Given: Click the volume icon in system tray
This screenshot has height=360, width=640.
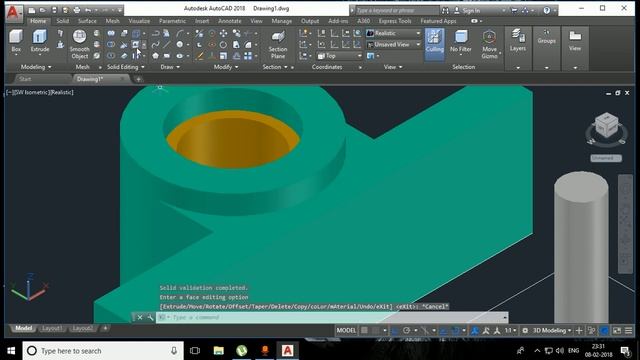Looking at the screenshot, I should [x=560, y=351].
